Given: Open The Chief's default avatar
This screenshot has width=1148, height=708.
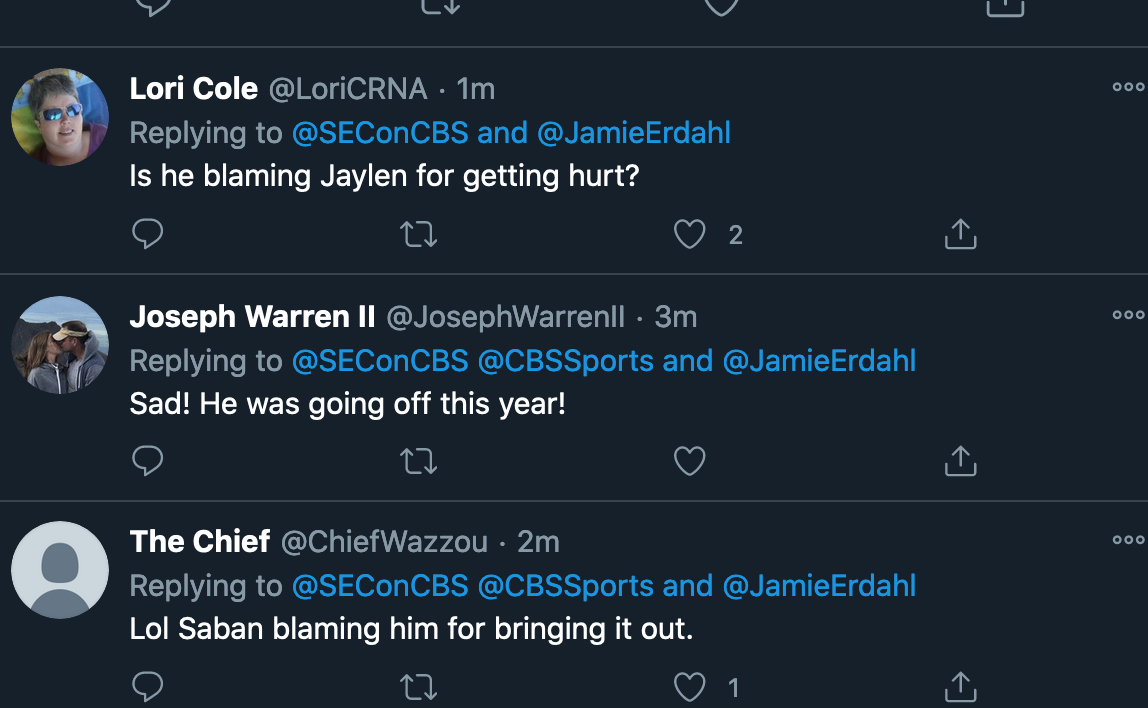Looking at the screenshot, I should coord(60,570).
